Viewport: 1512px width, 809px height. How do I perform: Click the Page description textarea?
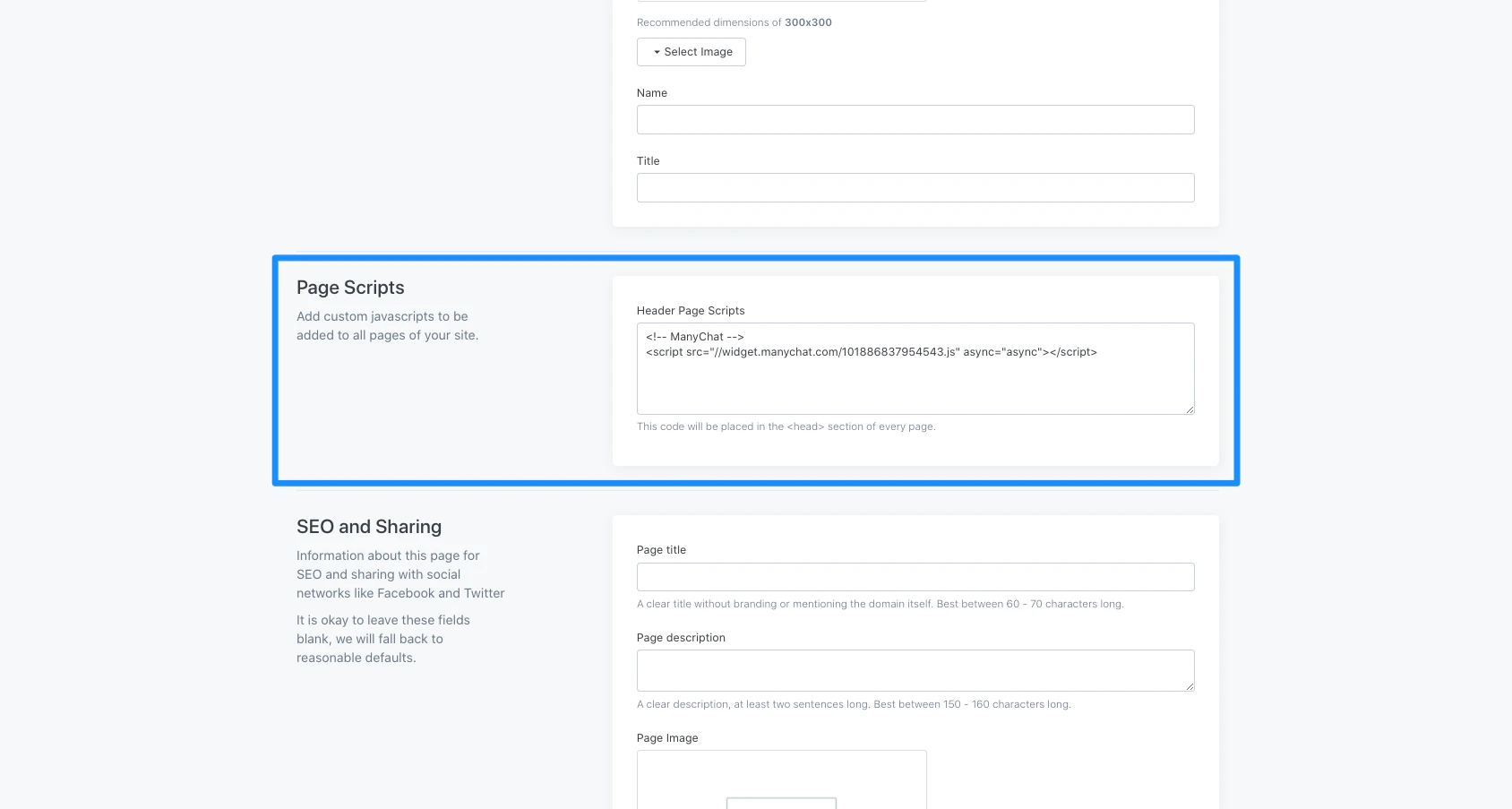point(915,670)
